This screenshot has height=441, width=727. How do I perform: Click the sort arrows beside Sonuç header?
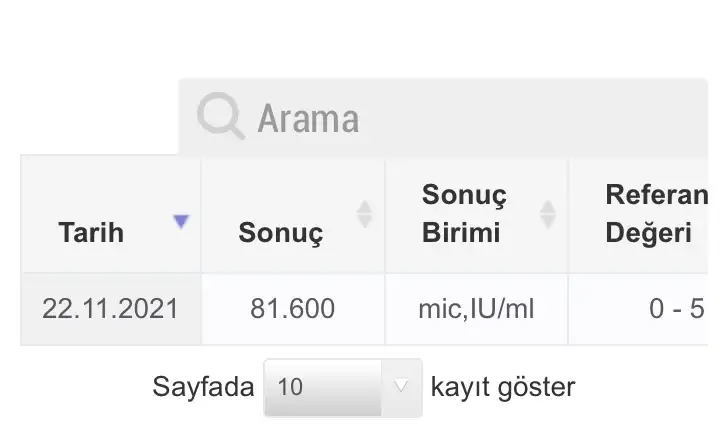[x=364, y=214]
